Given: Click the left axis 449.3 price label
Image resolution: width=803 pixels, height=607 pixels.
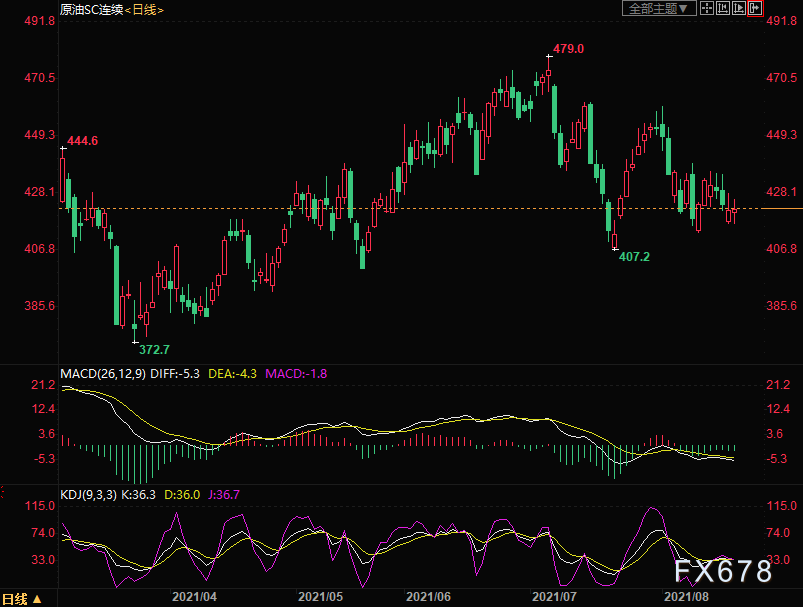Looking at the screenshot, I should click(x=39, y=135).
